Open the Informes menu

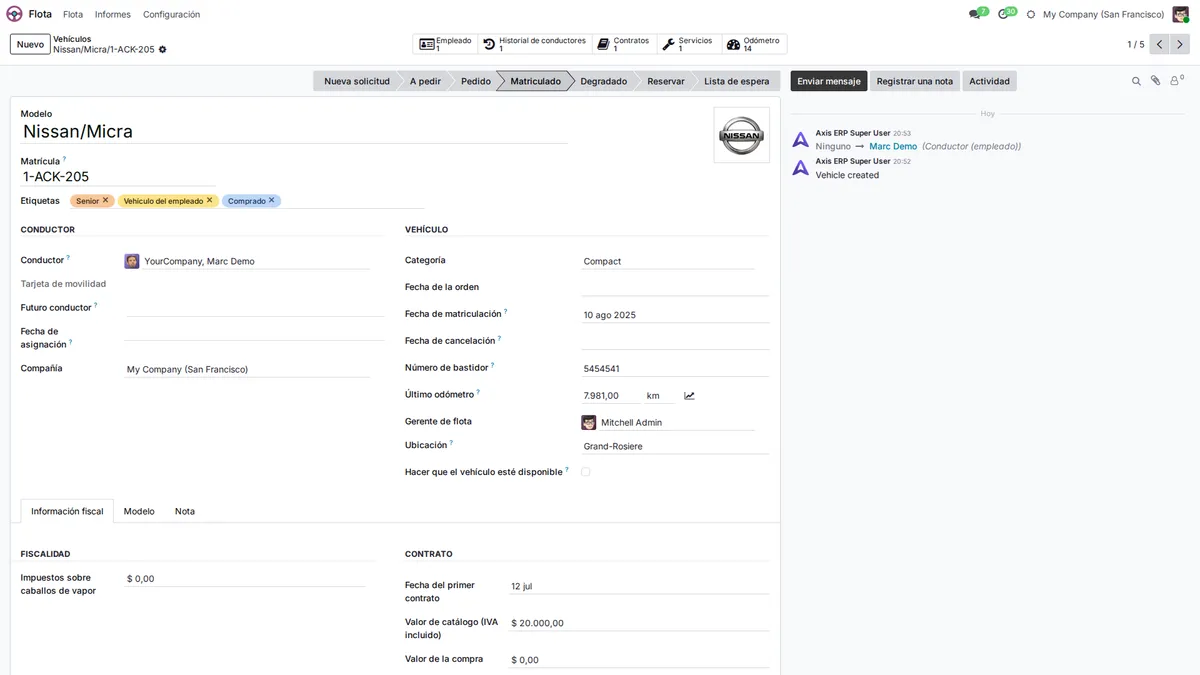click(113, 14)
